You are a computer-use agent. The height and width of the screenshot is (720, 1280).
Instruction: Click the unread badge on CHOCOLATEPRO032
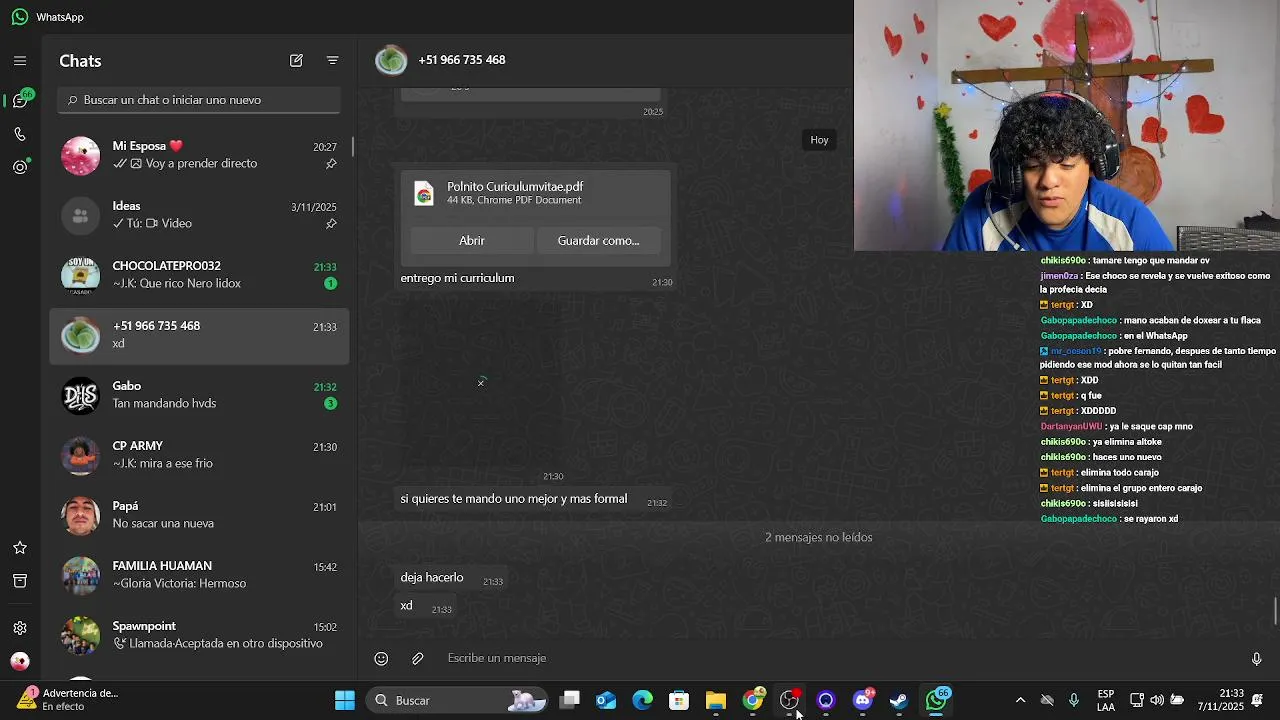click(x=331, y=284)
